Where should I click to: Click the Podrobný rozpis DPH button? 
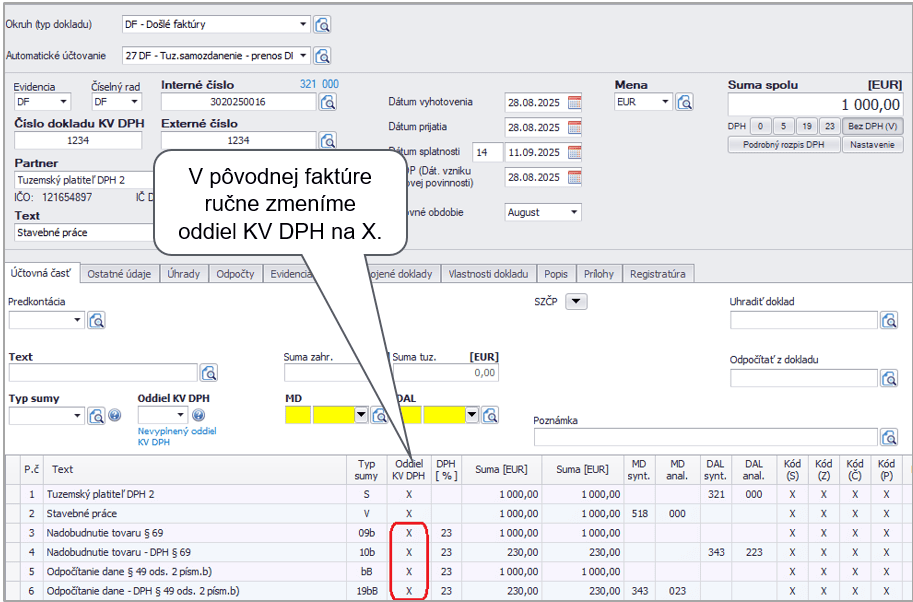[783, 145]
